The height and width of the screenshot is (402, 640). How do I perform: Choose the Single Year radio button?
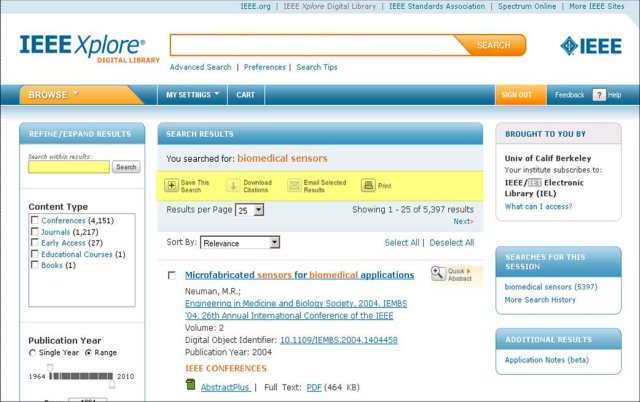(32, 353)
